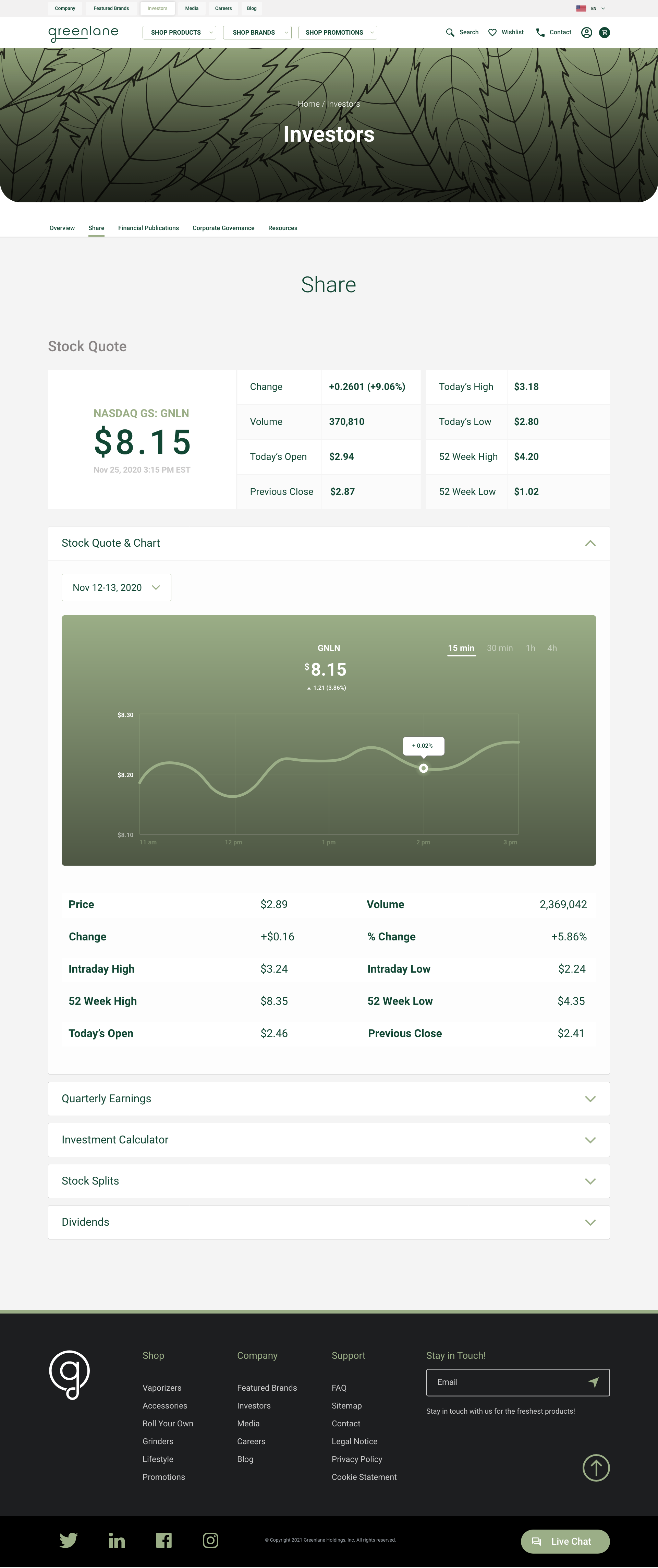Click the footer Greenlane g logo

(x=69, y=1375)
